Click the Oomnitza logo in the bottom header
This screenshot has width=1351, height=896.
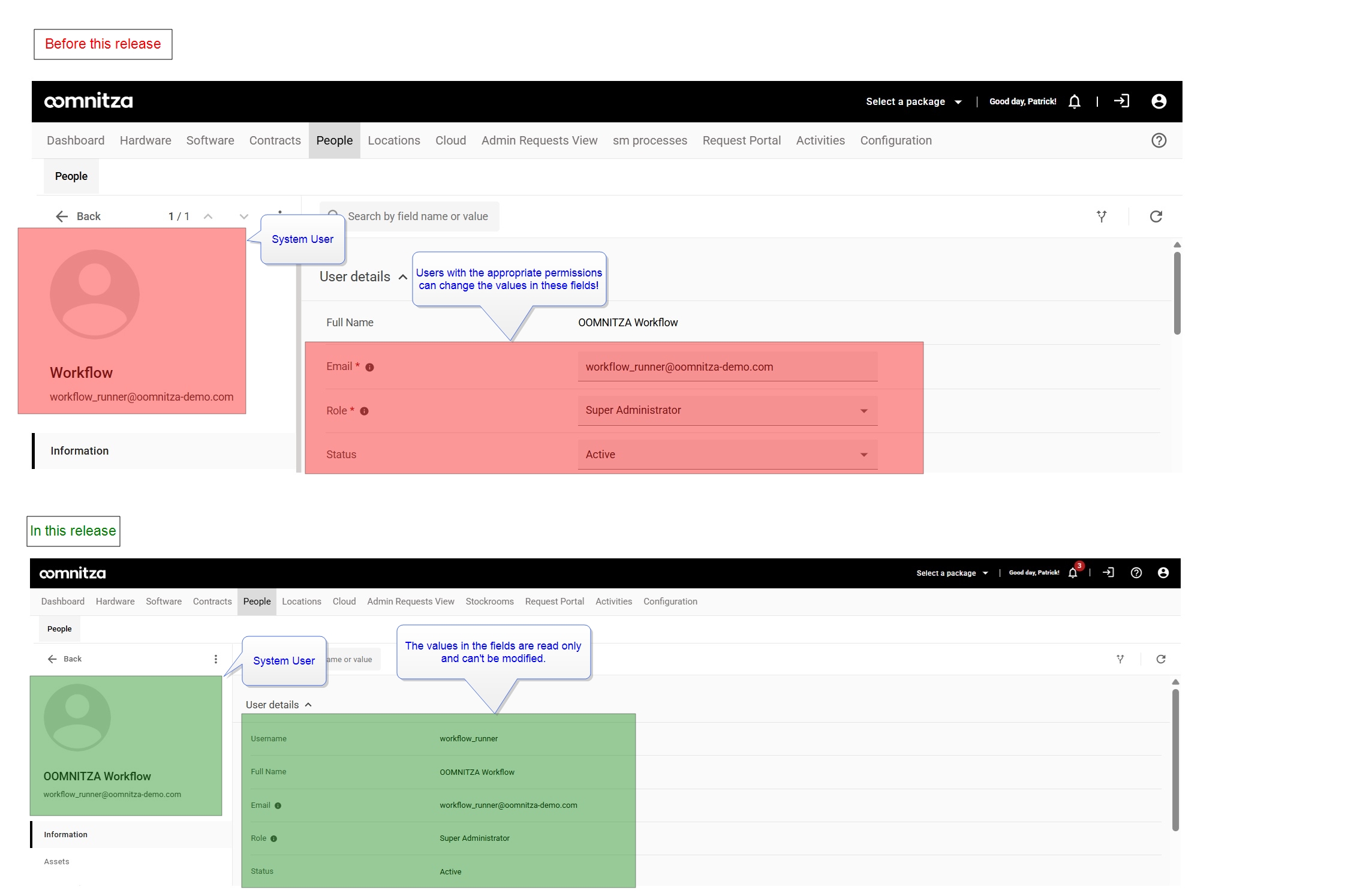tap(73, 573)
